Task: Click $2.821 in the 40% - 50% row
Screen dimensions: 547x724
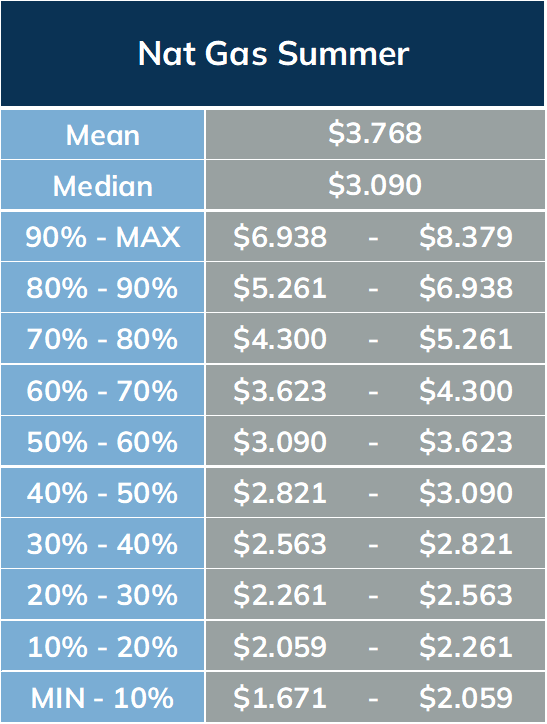Action: point(280,492)
